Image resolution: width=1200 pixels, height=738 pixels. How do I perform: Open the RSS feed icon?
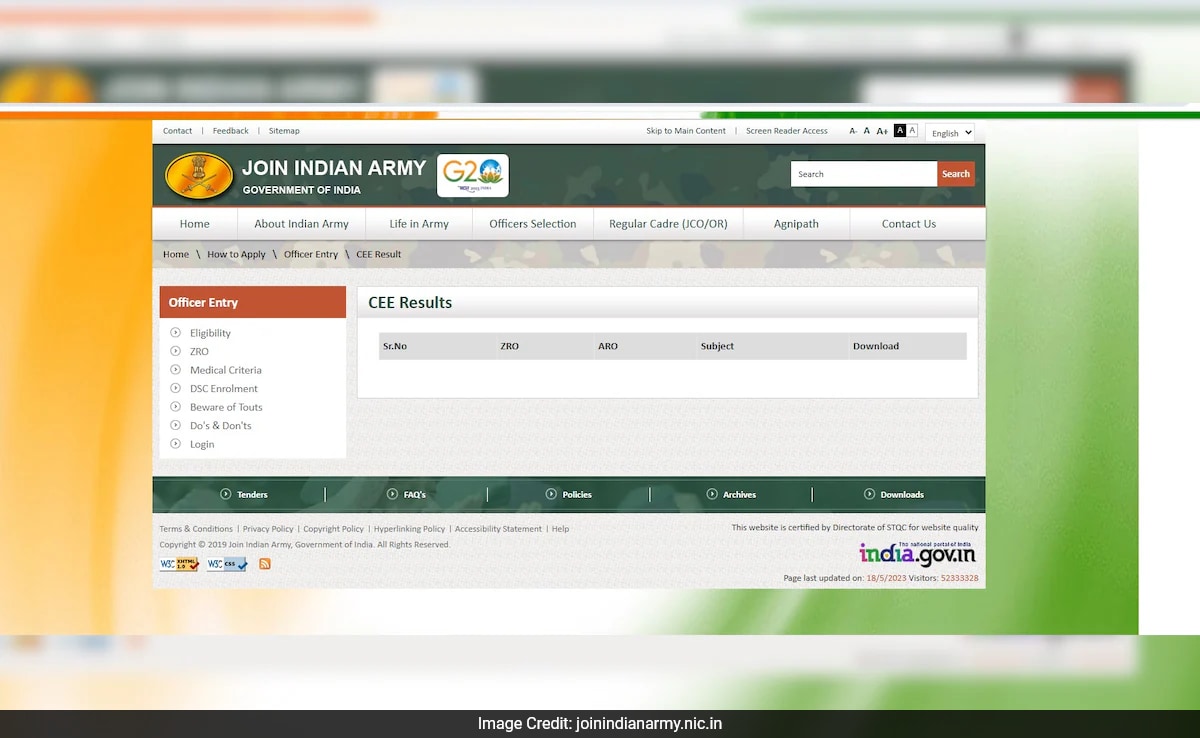point(265,564)
